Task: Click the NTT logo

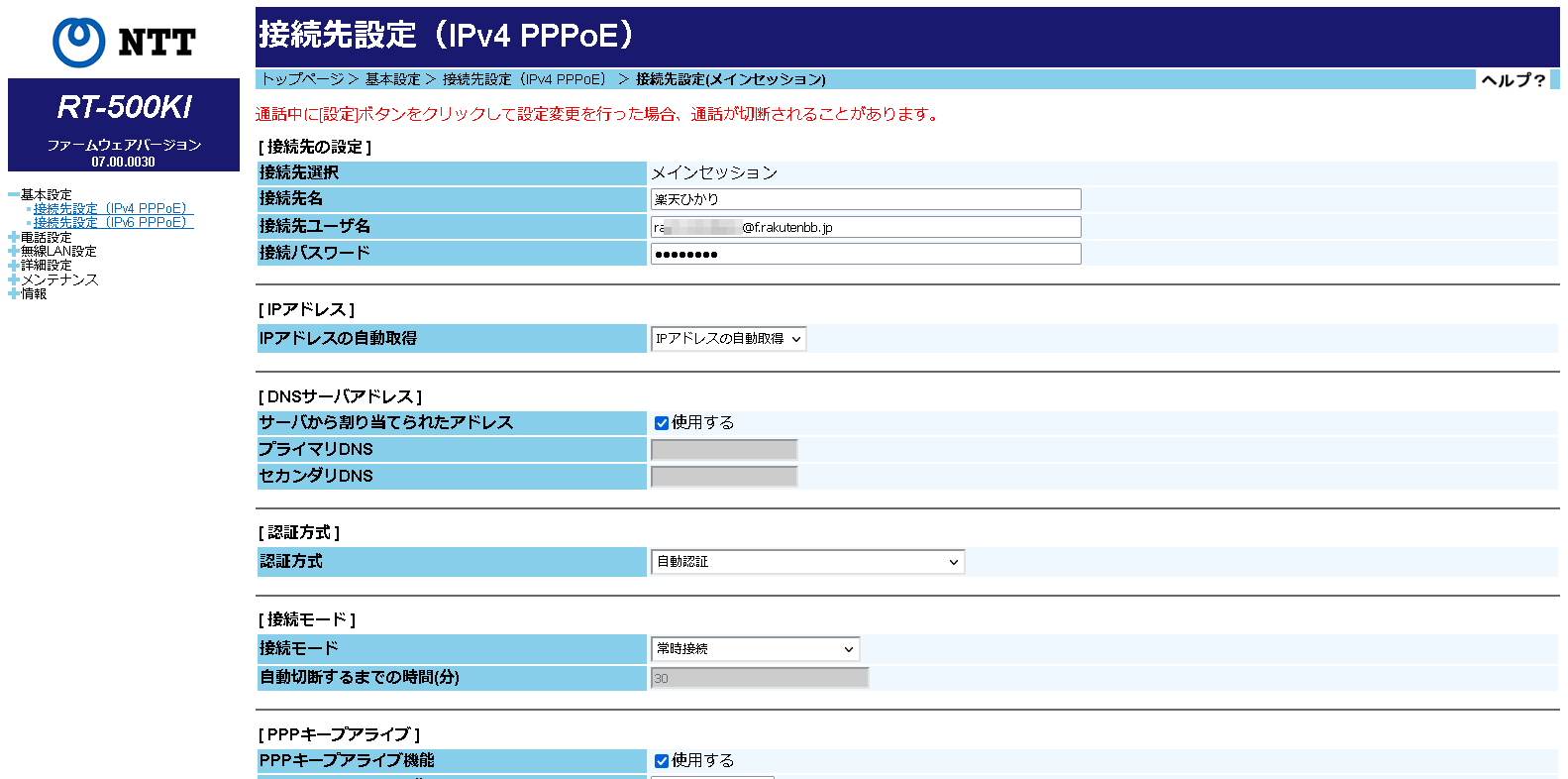Action: click(124, 42)
